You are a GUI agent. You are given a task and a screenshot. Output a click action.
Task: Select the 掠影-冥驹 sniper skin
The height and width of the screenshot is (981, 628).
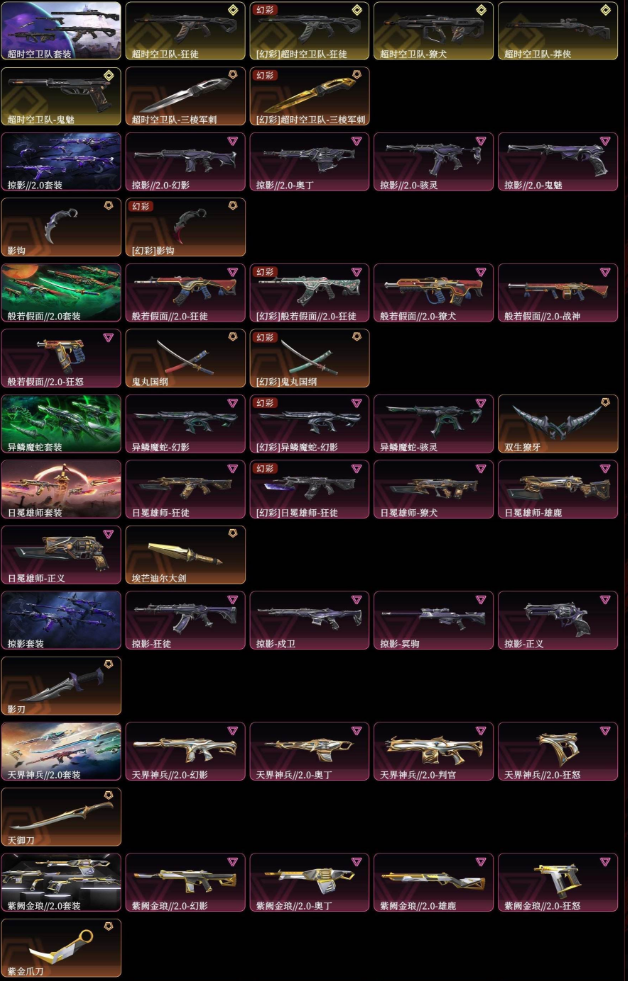coord(433,620)
